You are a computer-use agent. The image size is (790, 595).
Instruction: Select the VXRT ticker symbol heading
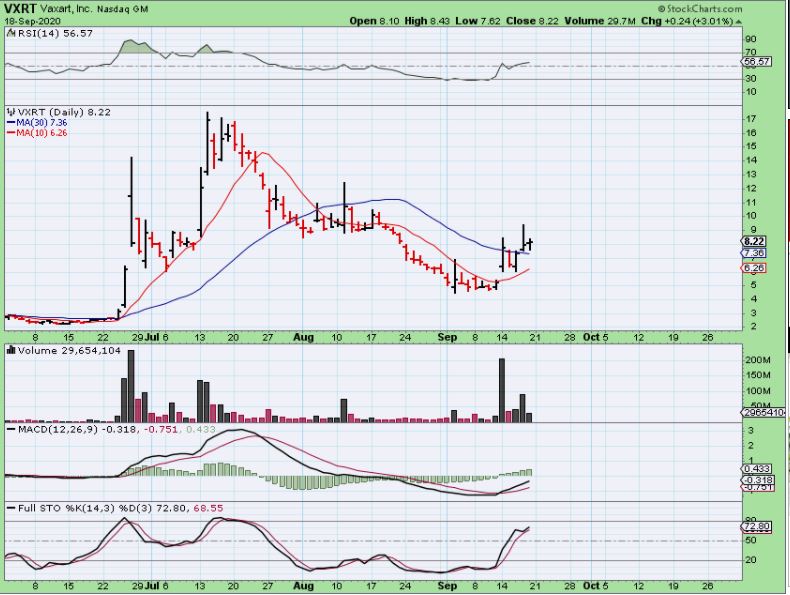point(20,9)
